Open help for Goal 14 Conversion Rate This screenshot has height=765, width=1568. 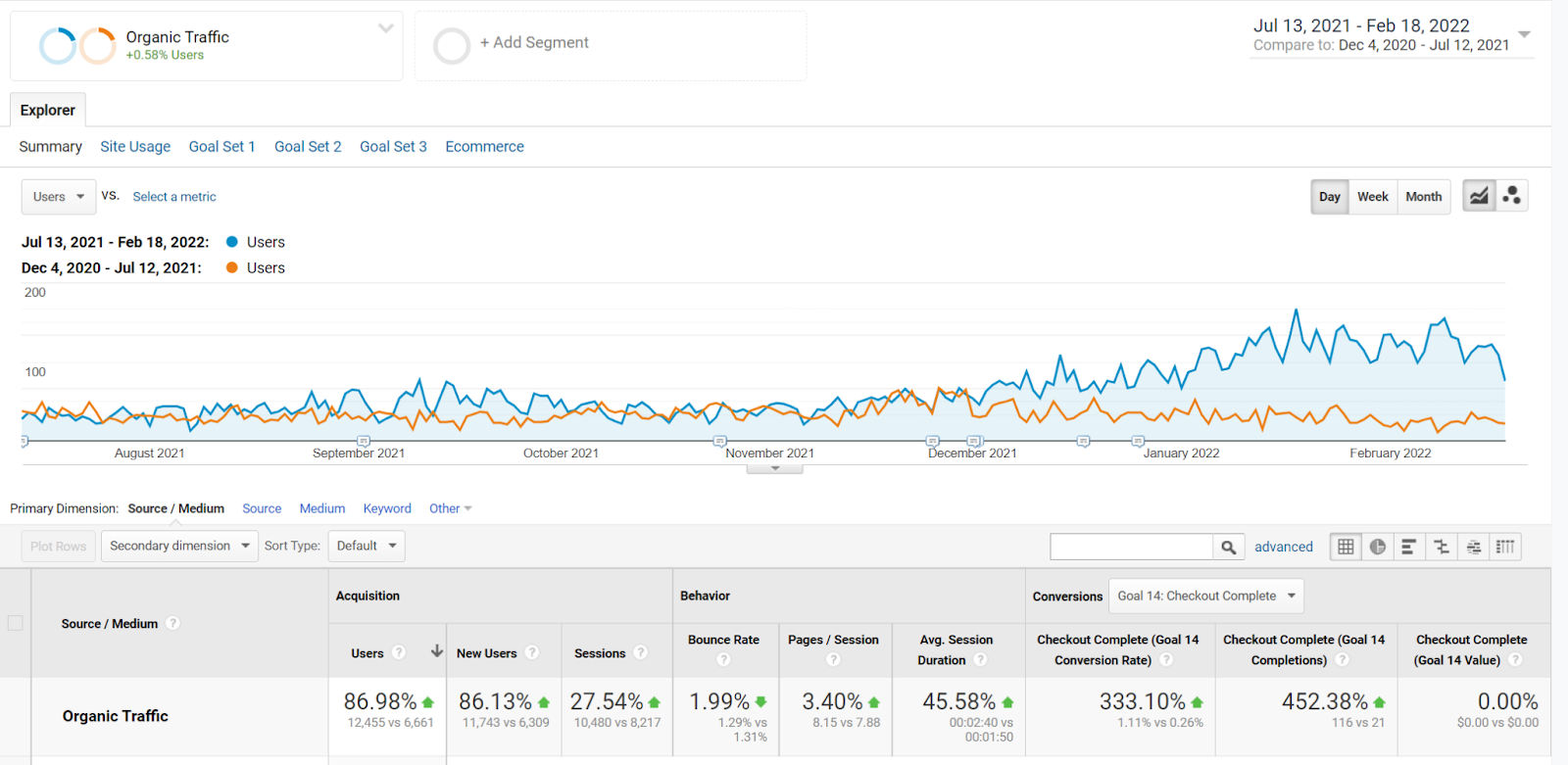[1166, 659]
